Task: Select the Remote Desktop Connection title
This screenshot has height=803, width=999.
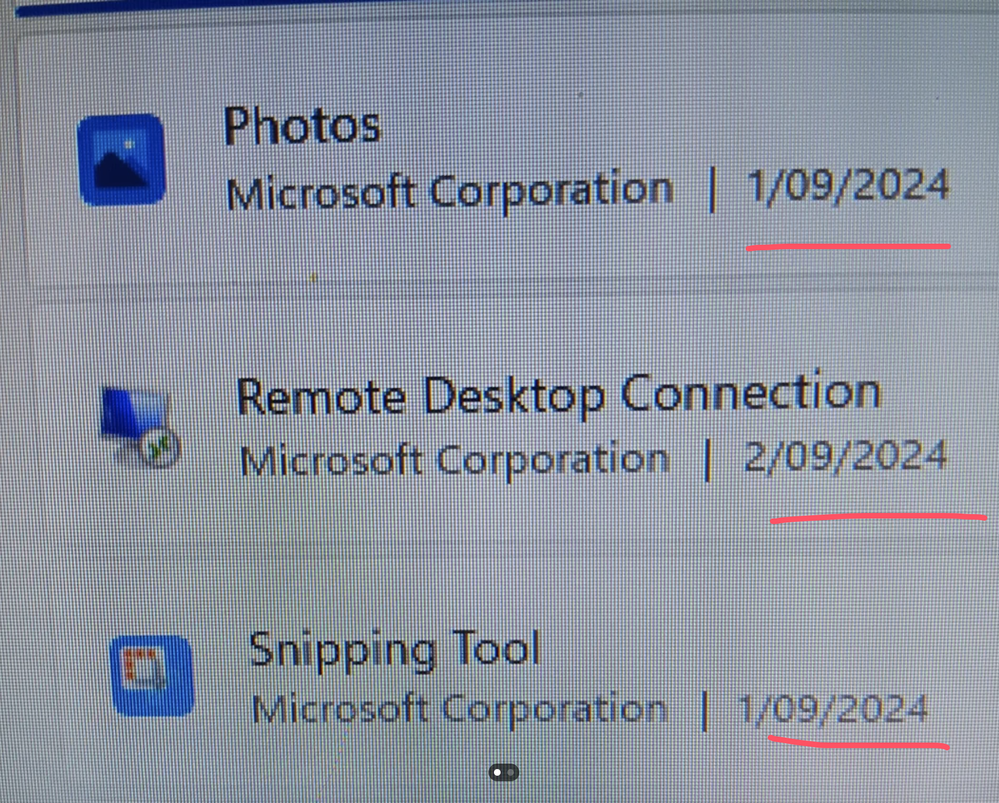Action: [x=558, y=394]
